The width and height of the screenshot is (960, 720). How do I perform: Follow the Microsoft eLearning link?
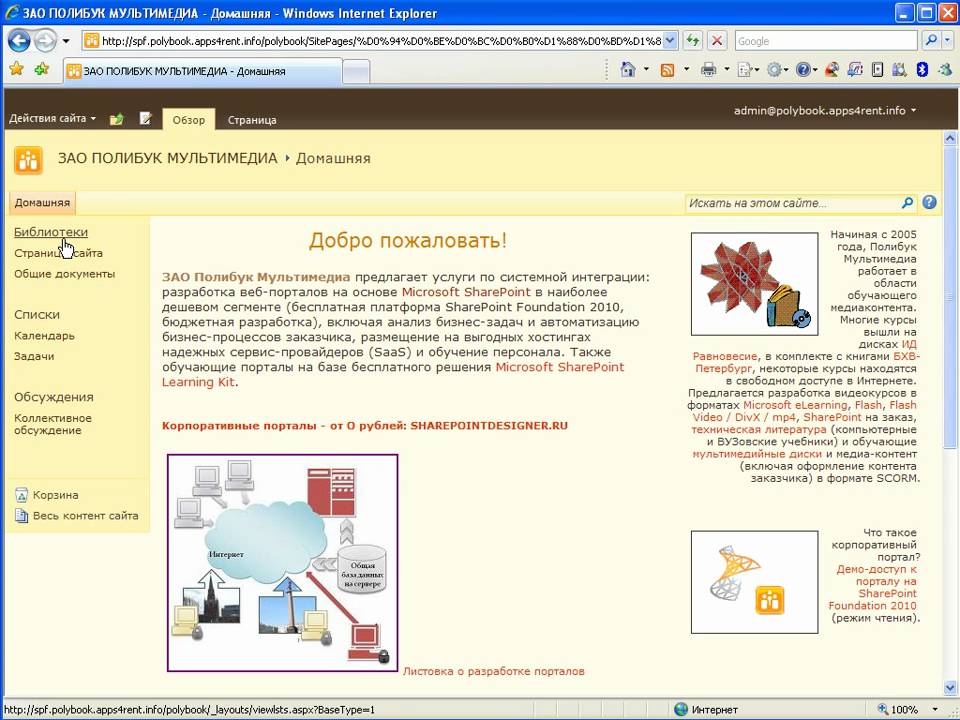[795, 405]
